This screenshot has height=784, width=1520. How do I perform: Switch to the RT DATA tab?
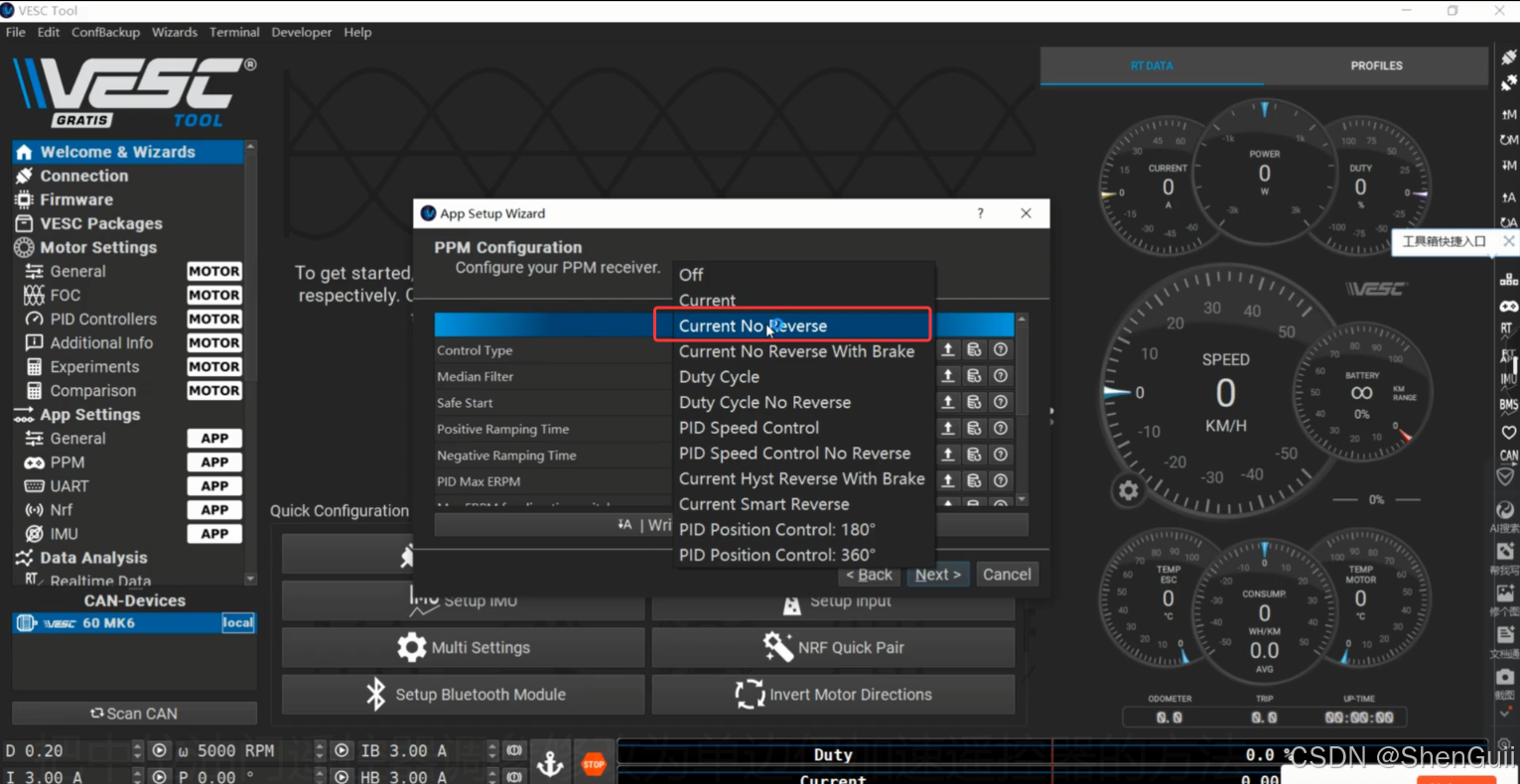pyautogui.click(x=1152, y=65)
